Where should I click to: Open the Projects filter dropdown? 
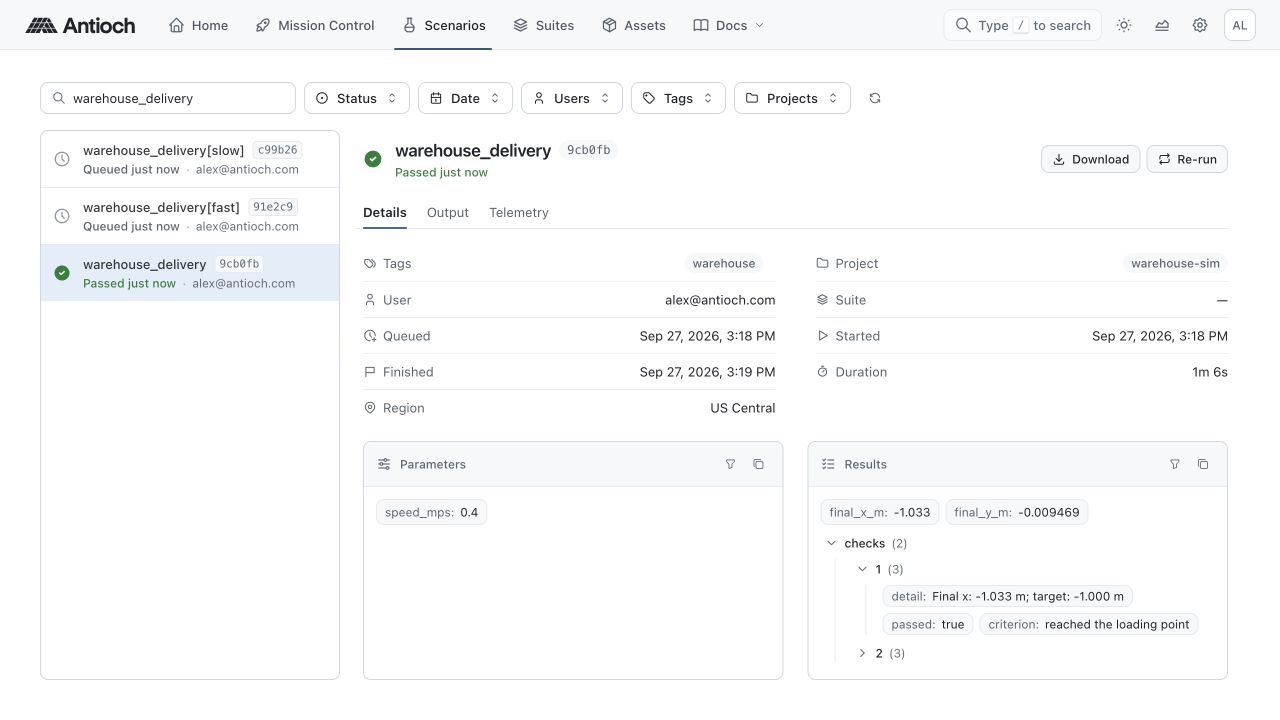[x=792, y=98]
